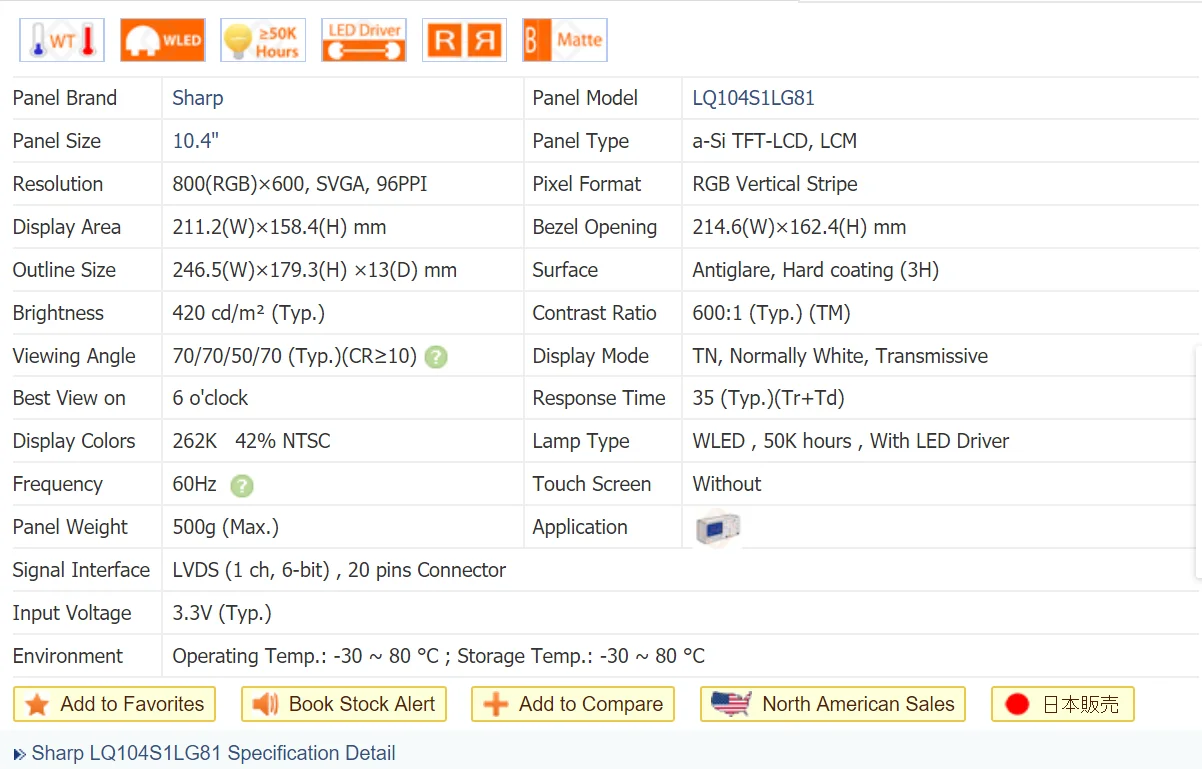
Task: Click the 'Panel Model' label
Action: (x=585, y=98)
